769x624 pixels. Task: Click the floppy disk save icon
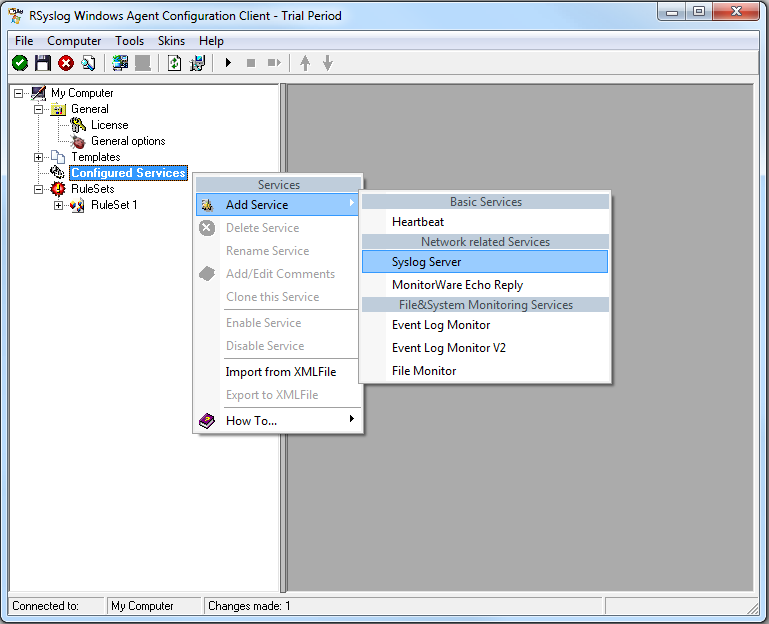pos(43,63)
